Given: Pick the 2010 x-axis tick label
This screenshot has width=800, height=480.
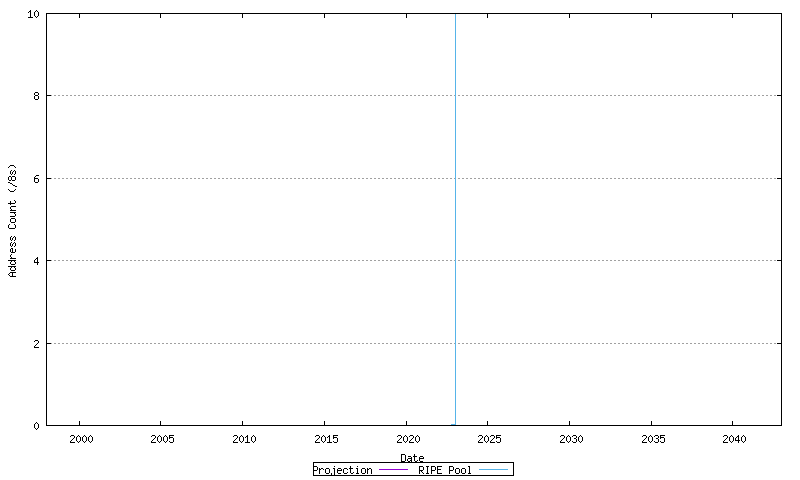Looking at the screenshot, I should coord(244,439).
